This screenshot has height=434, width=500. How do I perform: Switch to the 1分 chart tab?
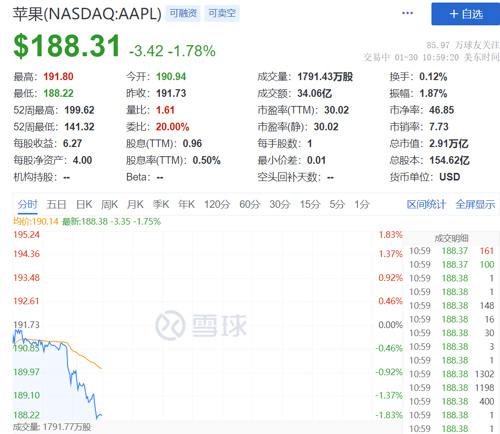(x=362, y=204)
